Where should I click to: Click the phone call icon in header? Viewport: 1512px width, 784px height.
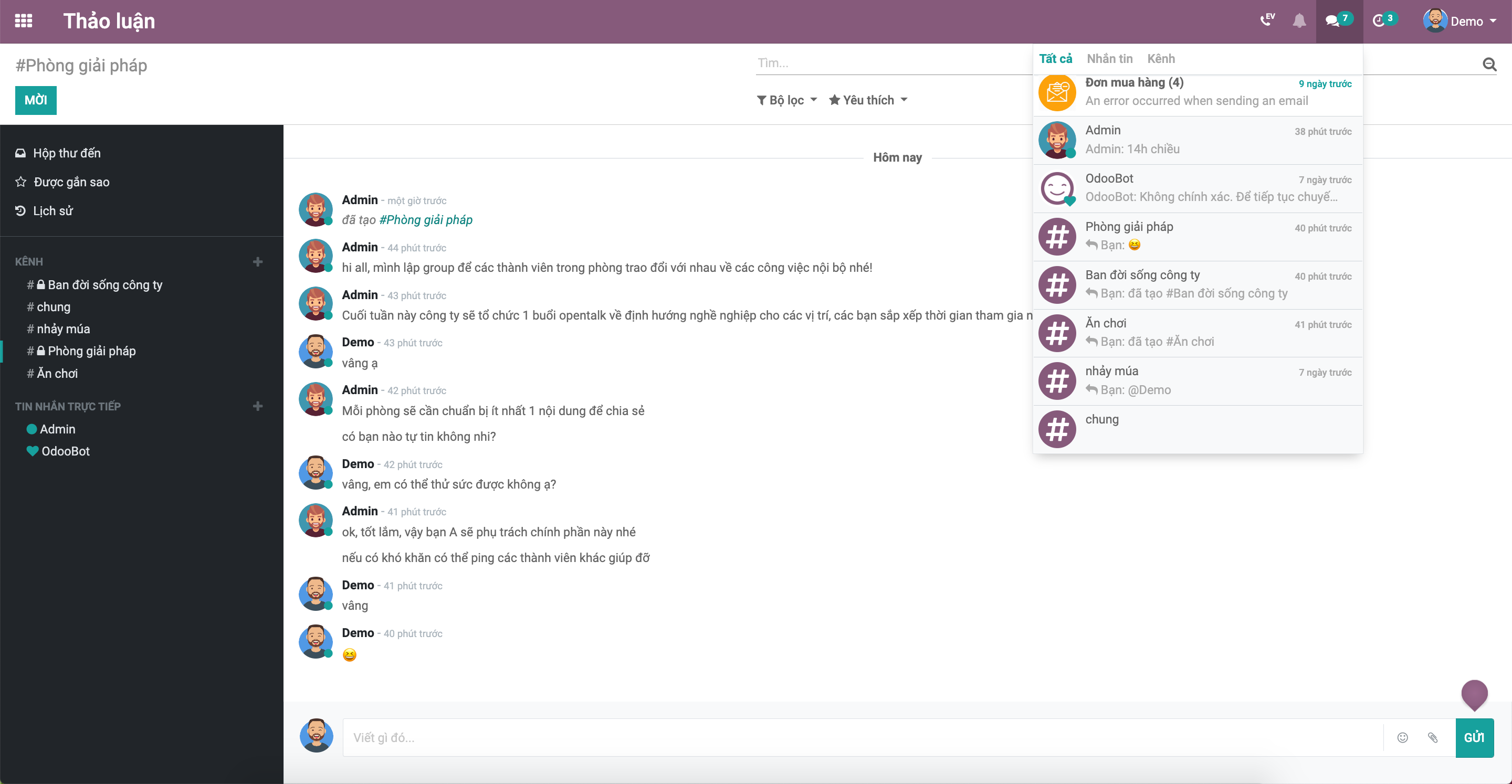pyautogui.click(x=1267, y=21)
